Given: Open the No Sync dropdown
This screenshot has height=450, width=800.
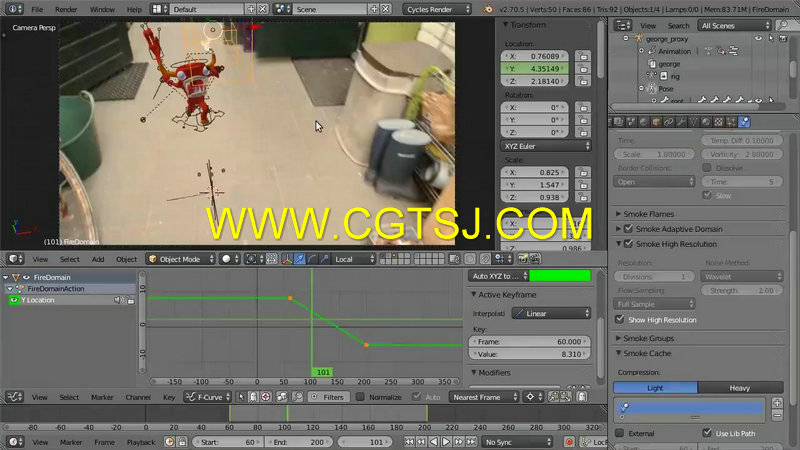Looking at the screenshot, I should pos(518,442).
